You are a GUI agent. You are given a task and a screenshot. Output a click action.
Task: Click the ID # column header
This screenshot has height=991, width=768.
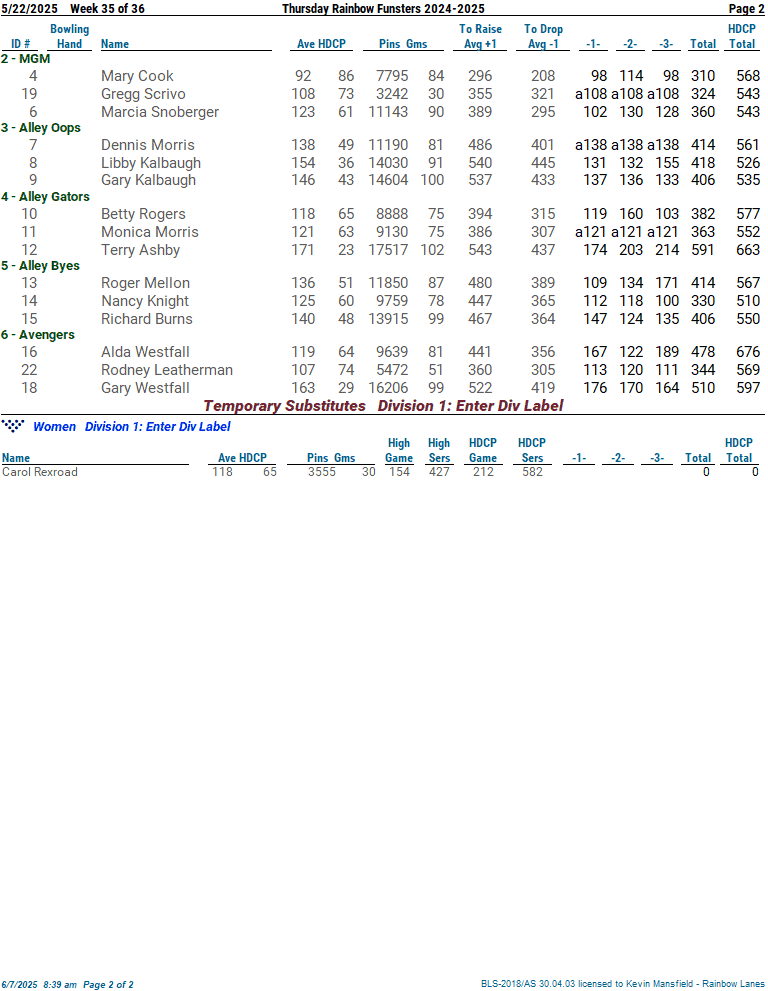(21, 44)
